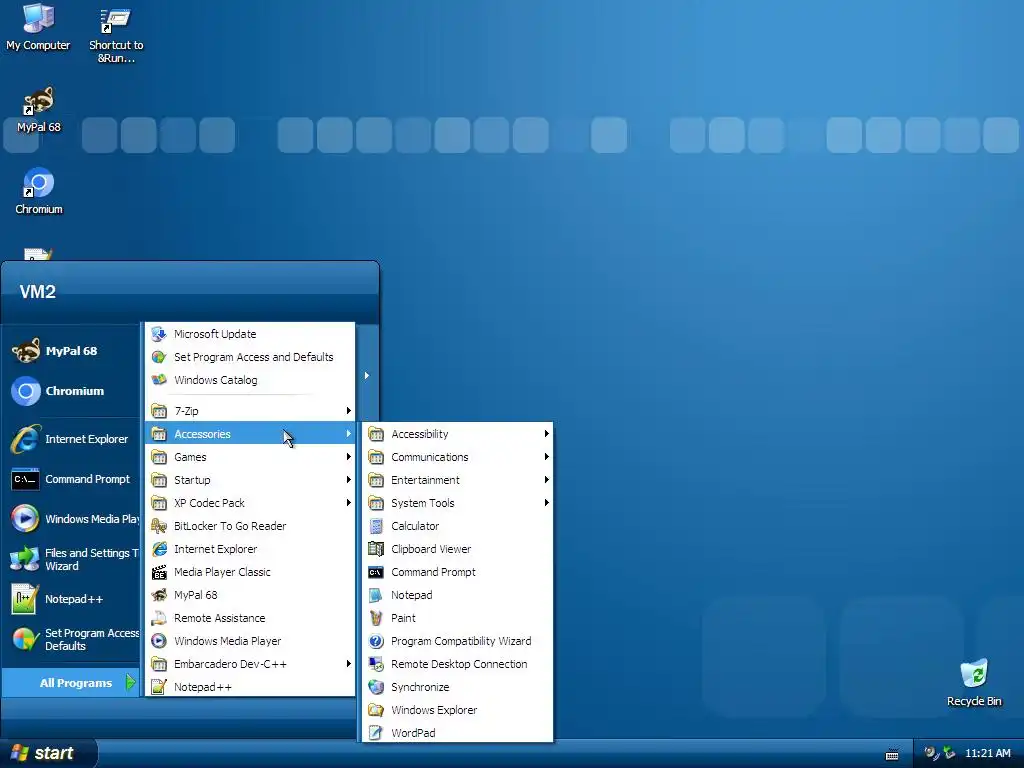Expand the Startup folder
Screen dimensions: 1024x768
[250, 480]
